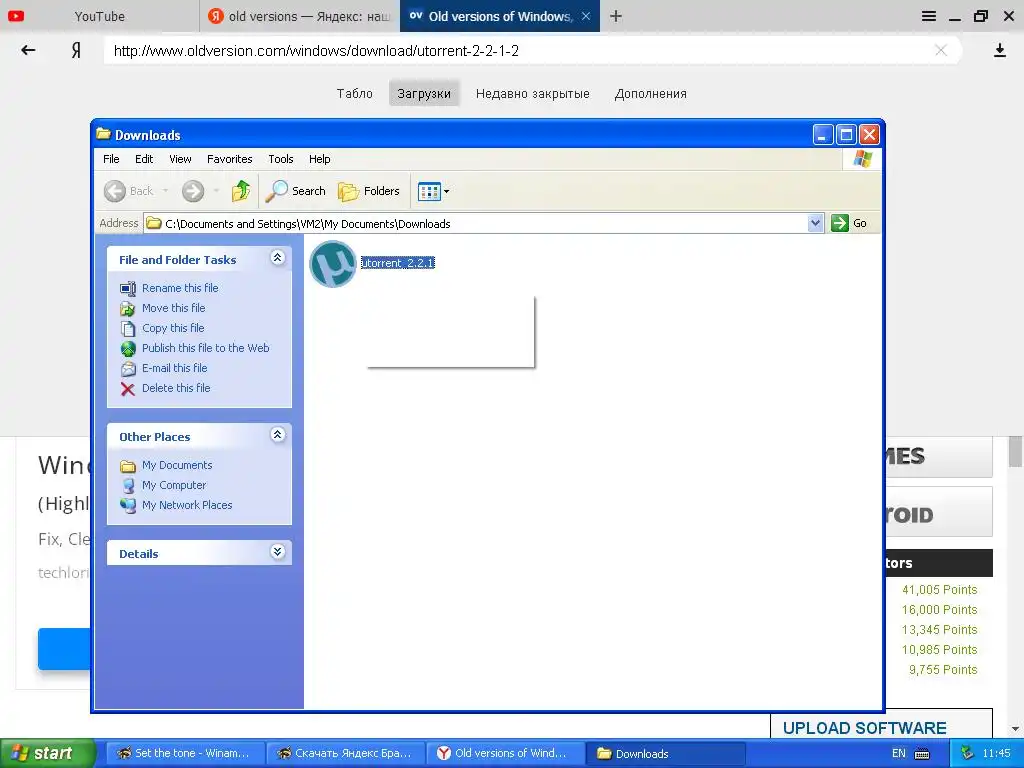
Task: Open the View menu
Action: pyautogui.click(x=180, y=159)
